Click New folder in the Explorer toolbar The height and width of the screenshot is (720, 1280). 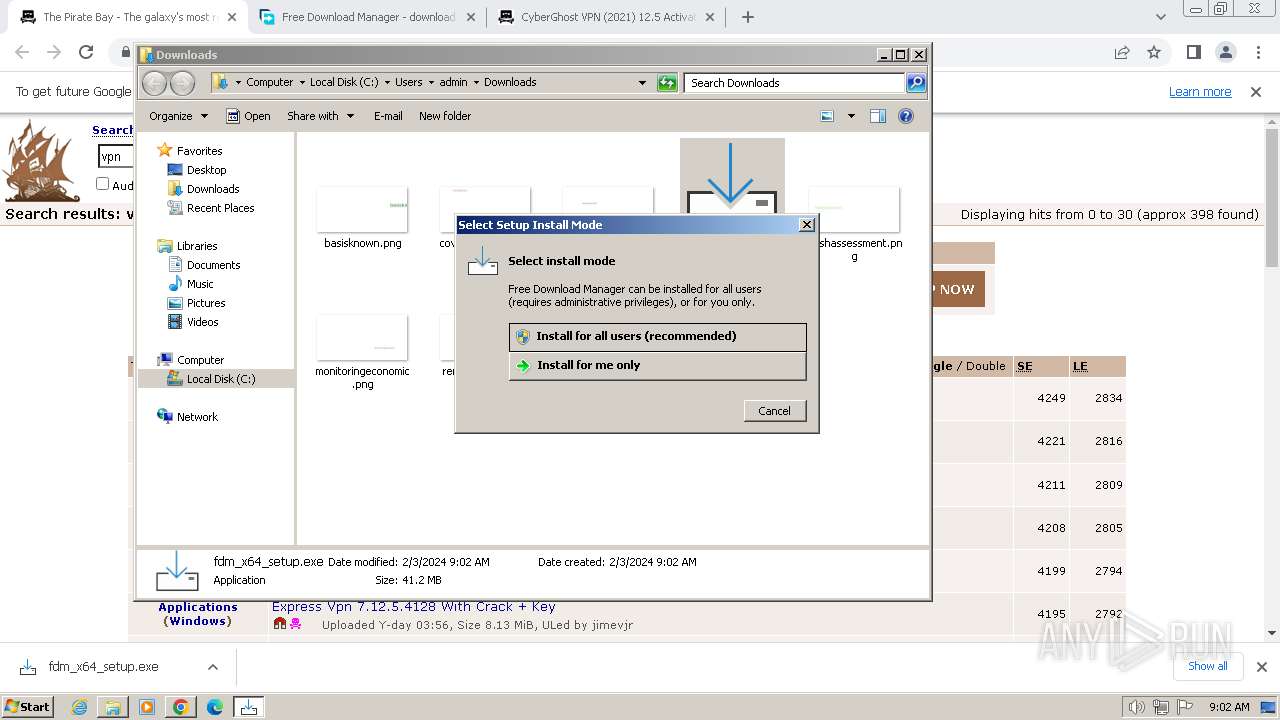(x=445, y=116)
